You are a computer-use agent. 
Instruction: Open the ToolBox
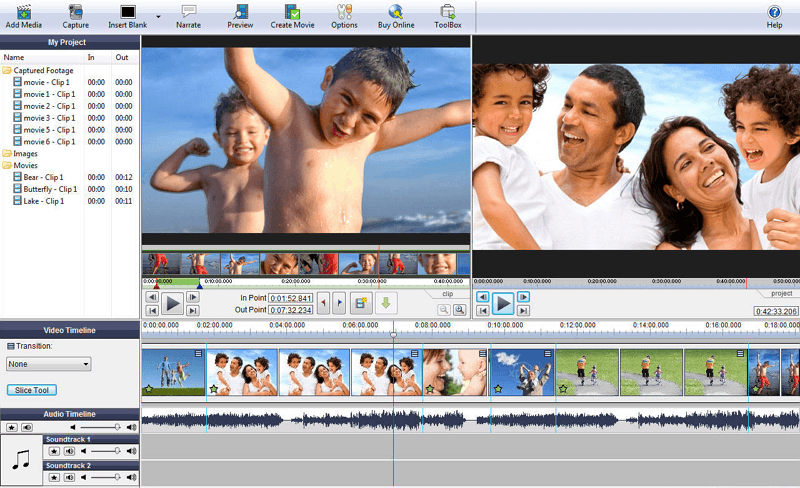point(448,14)
